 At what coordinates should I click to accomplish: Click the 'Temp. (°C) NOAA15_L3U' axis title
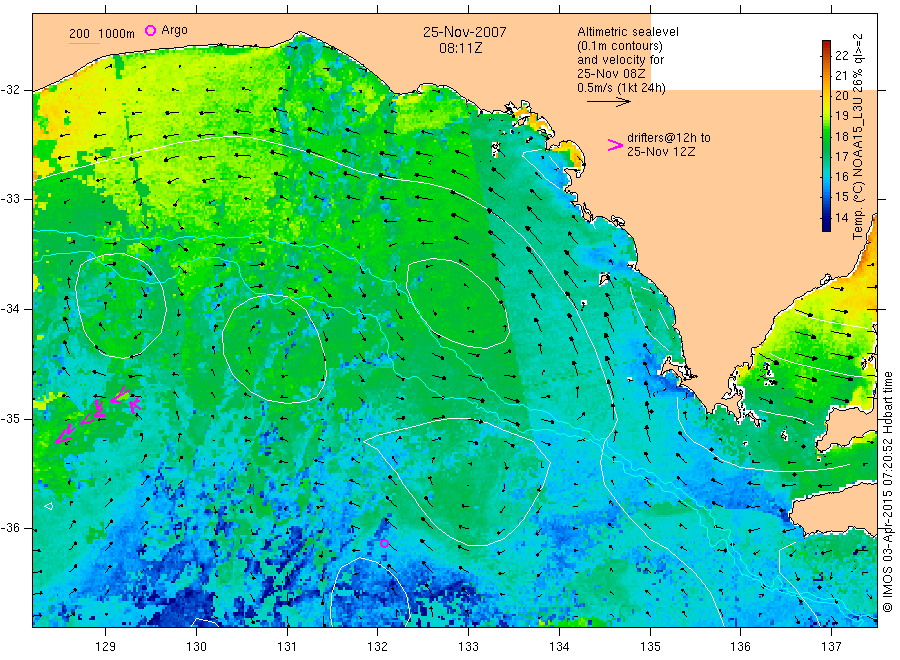(858, 137)
